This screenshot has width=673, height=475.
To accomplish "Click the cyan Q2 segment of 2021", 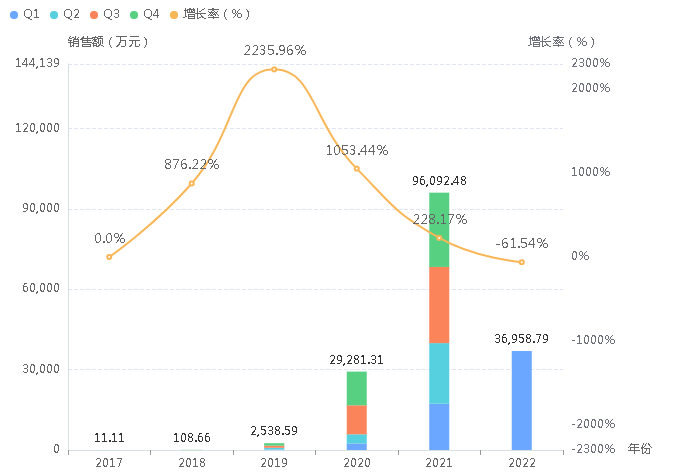I will point(439,373).
